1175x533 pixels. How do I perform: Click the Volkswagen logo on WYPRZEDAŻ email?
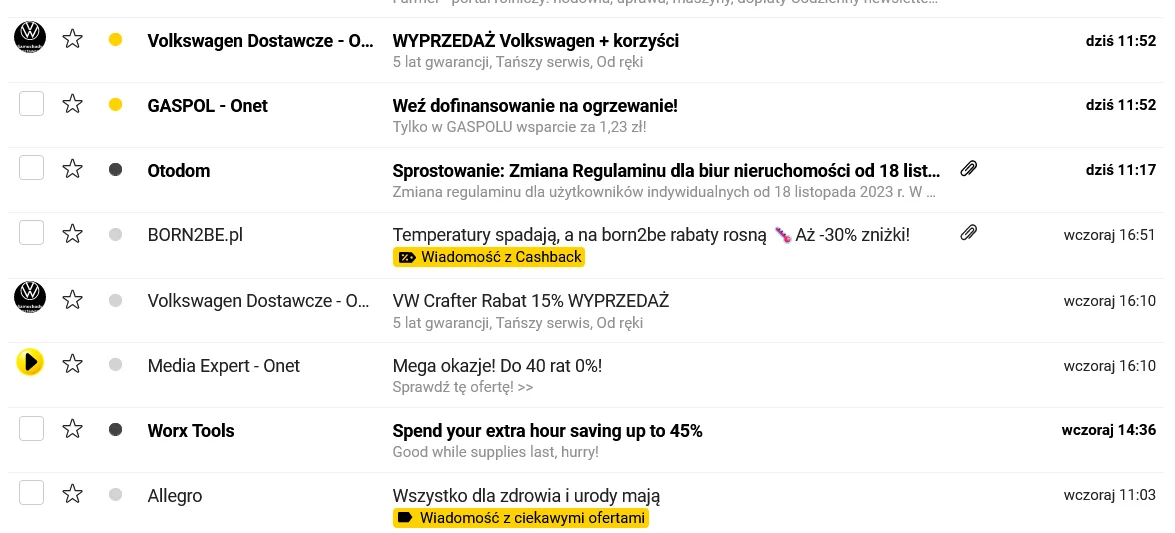[x=31, y=37]
